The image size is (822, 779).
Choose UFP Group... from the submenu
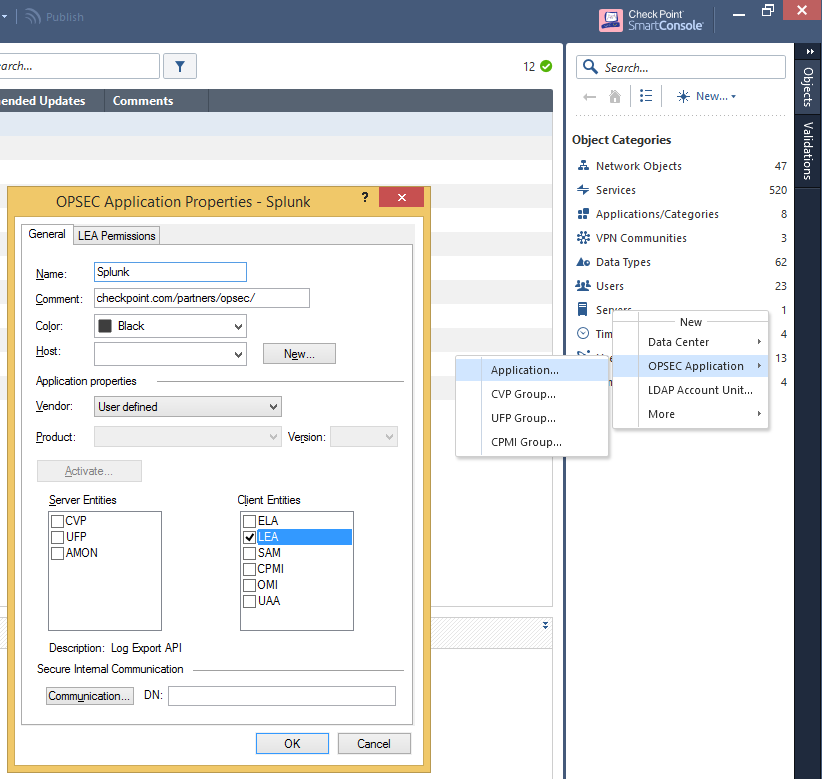532,418
